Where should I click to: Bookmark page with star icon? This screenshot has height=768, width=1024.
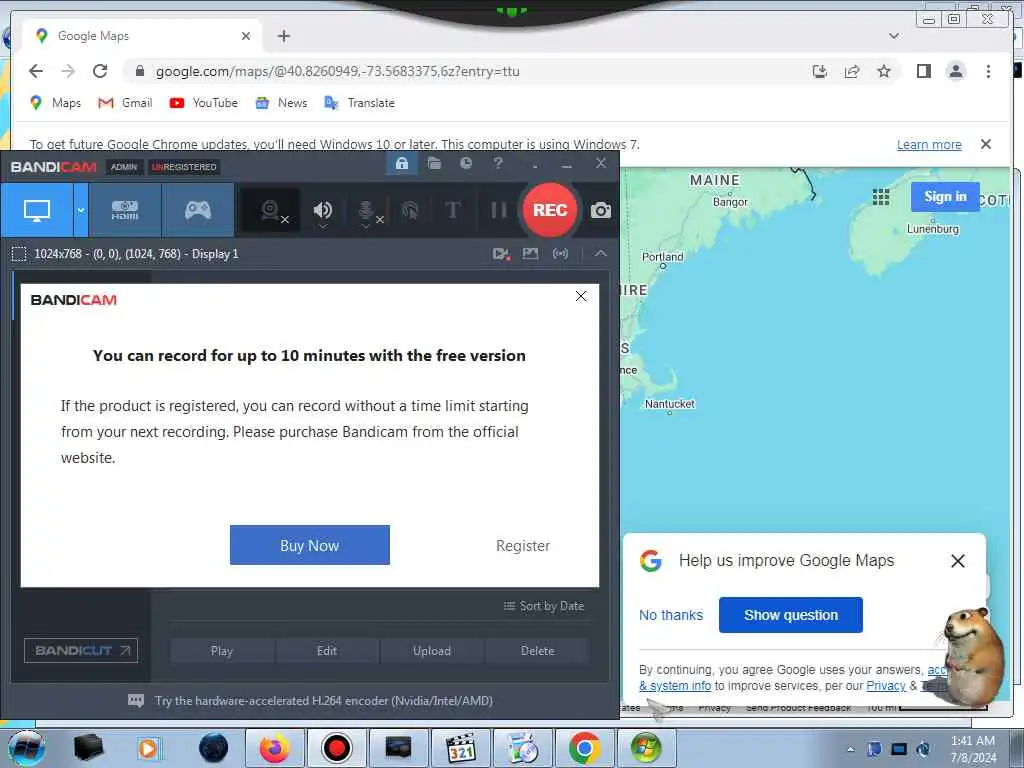[884, 71]
